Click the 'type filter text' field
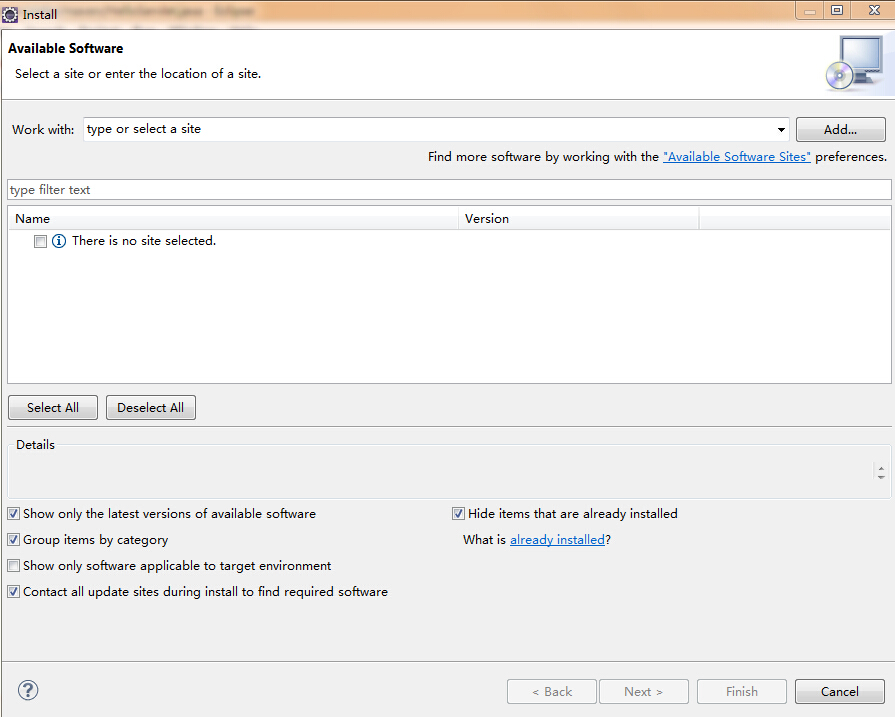 449,190
